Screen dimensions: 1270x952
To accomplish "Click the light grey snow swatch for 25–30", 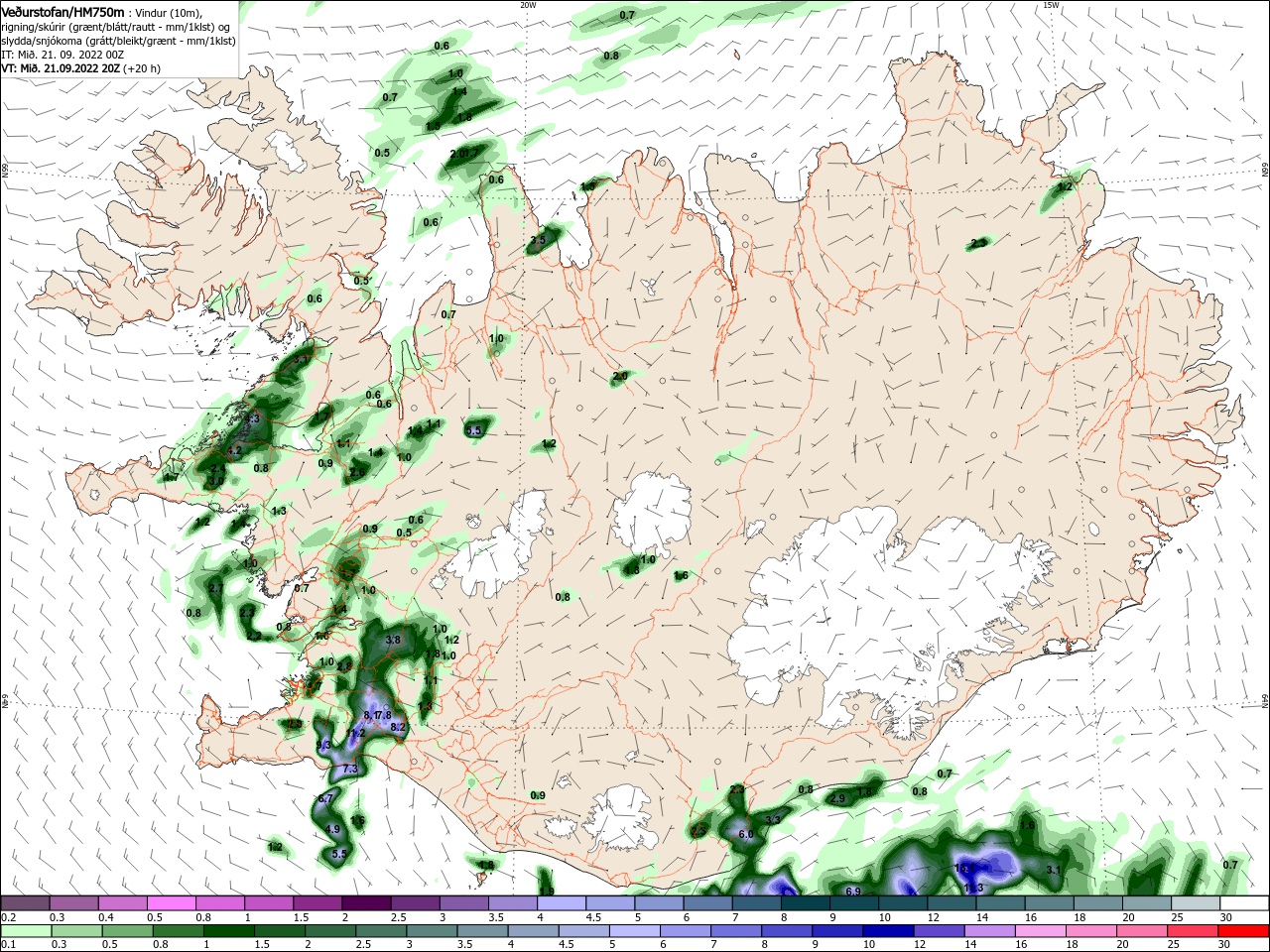I will (x=1197, y=903).
